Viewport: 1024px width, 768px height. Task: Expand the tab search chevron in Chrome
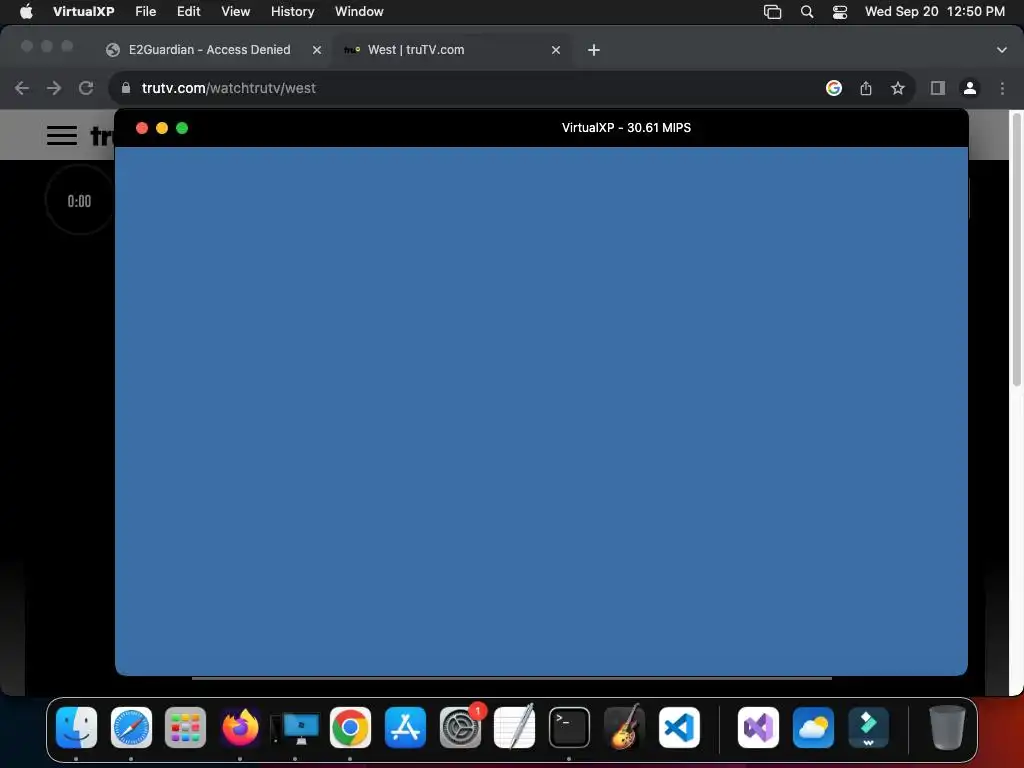[1002, 50]
